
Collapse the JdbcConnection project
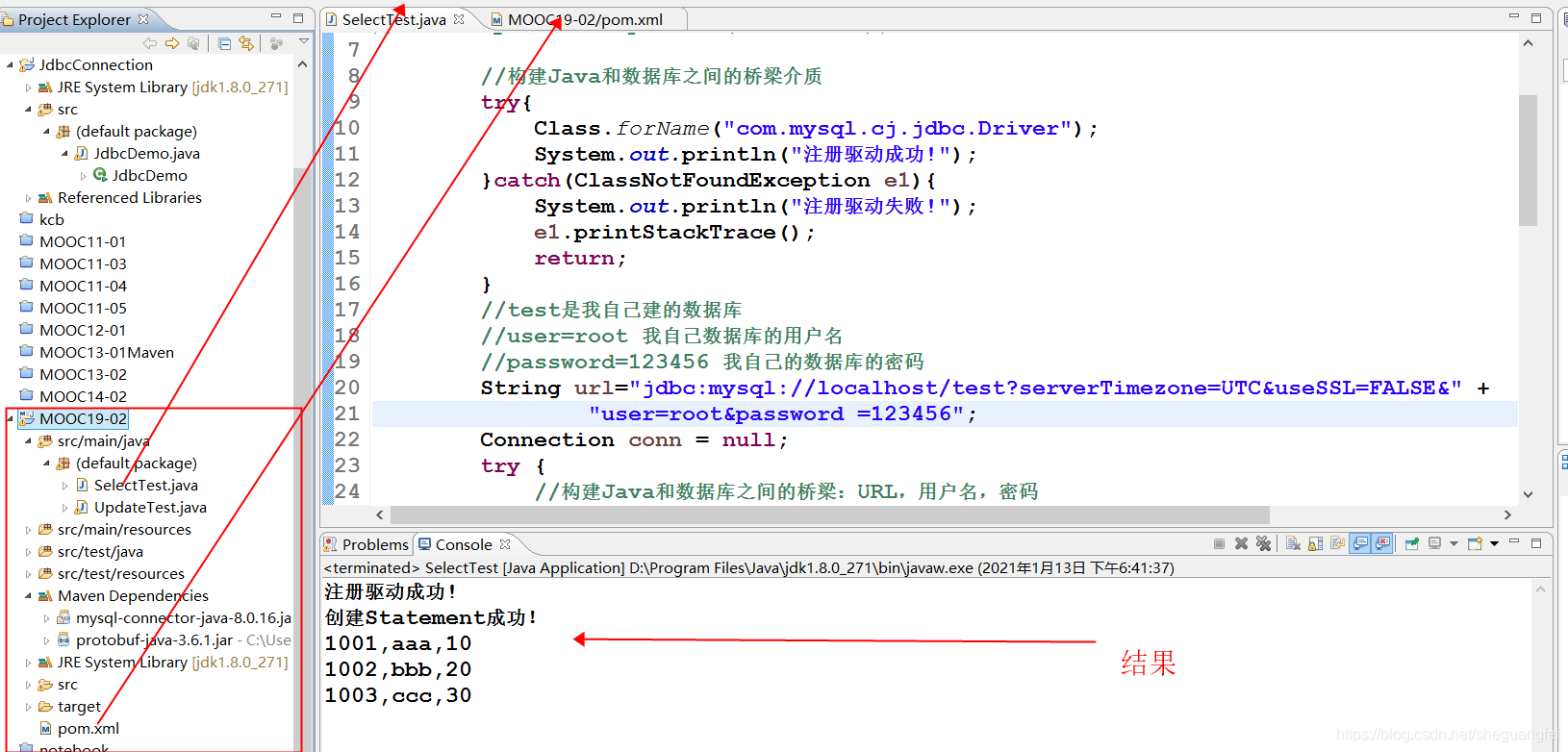pyautogui.click(x=11, y=64)
